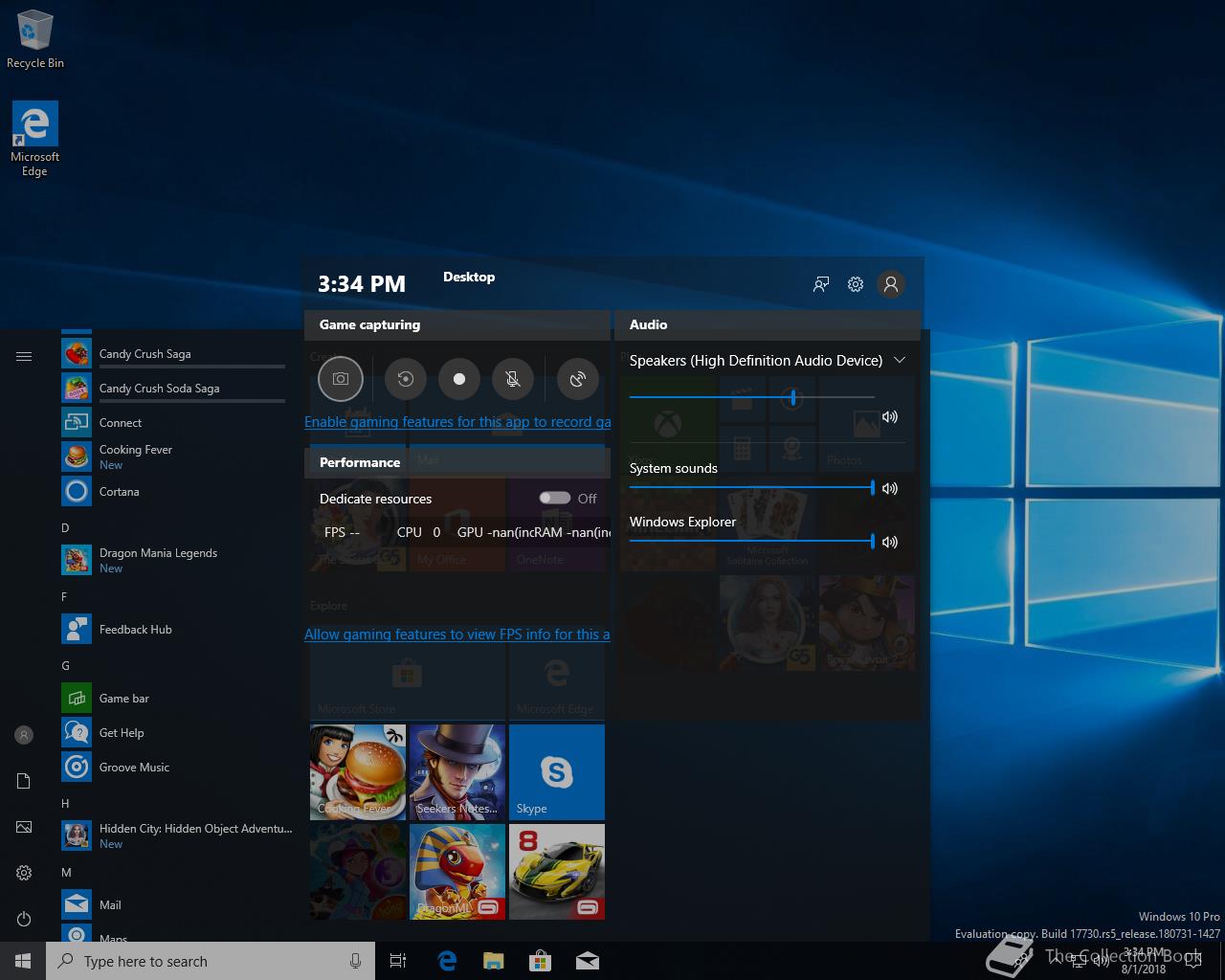Open the Skype tile
Screen dimensions: 1225x980
(x=557, y=772)
